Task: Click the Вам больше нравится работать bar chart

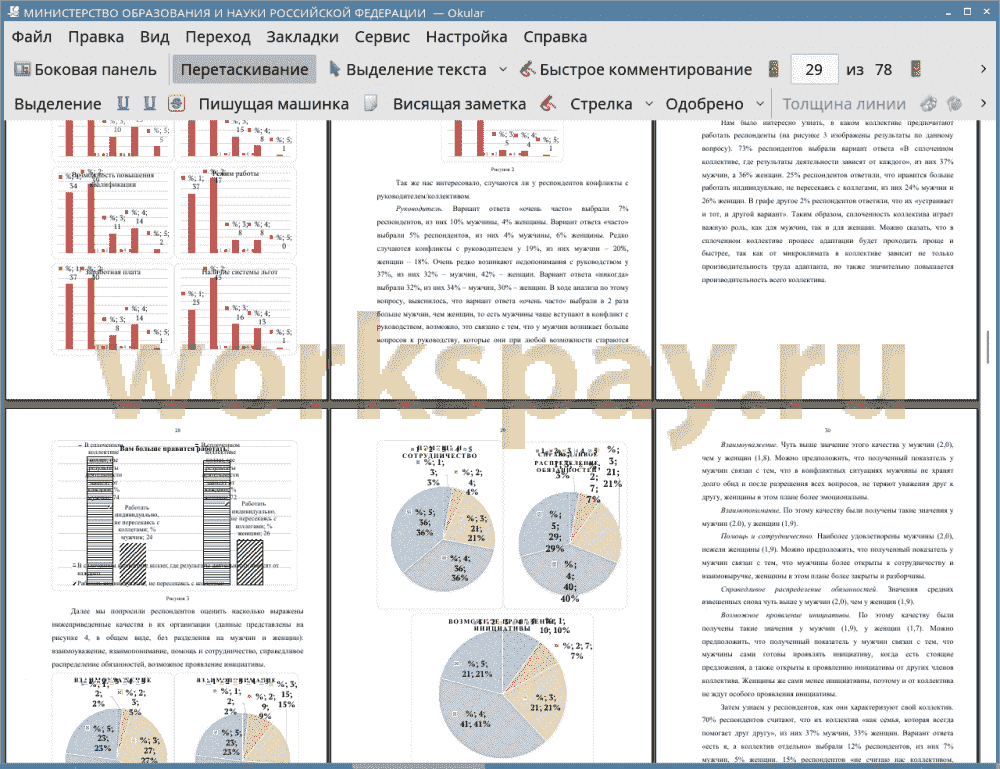Action: [175, 515]
